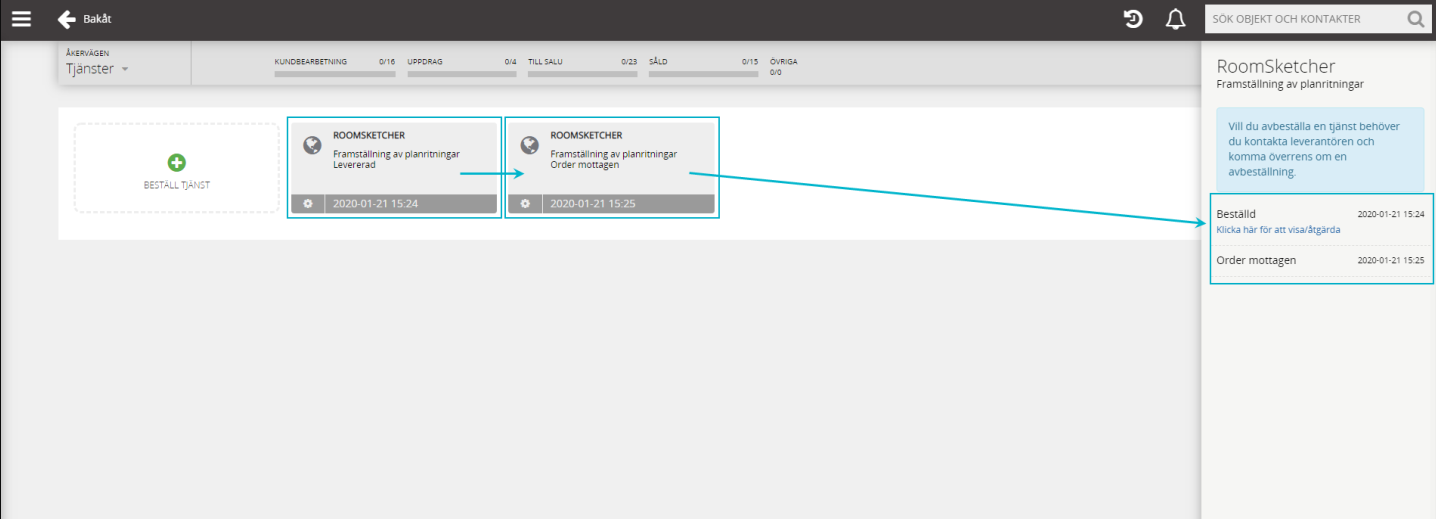Select the Order mottagen row in side panel
The height and width of the screenshot is (519, 1436).
point(1320,260)
